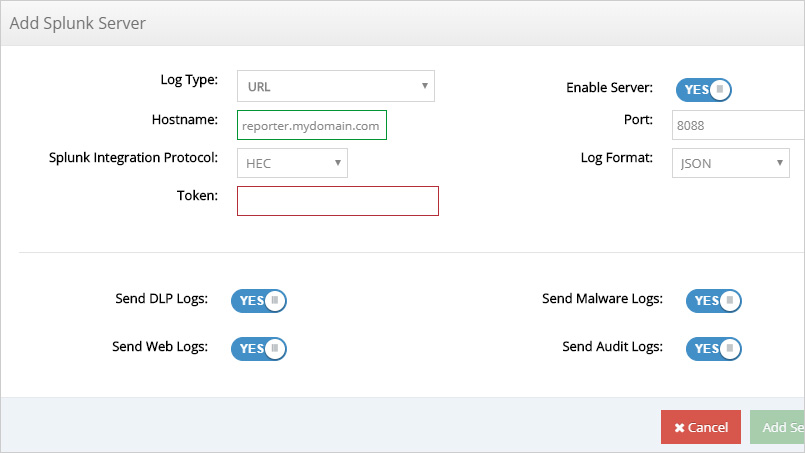805x453 pixels.
Task: Click the green Add Server button
Action: pyautogui.click(x=777, y=427)
